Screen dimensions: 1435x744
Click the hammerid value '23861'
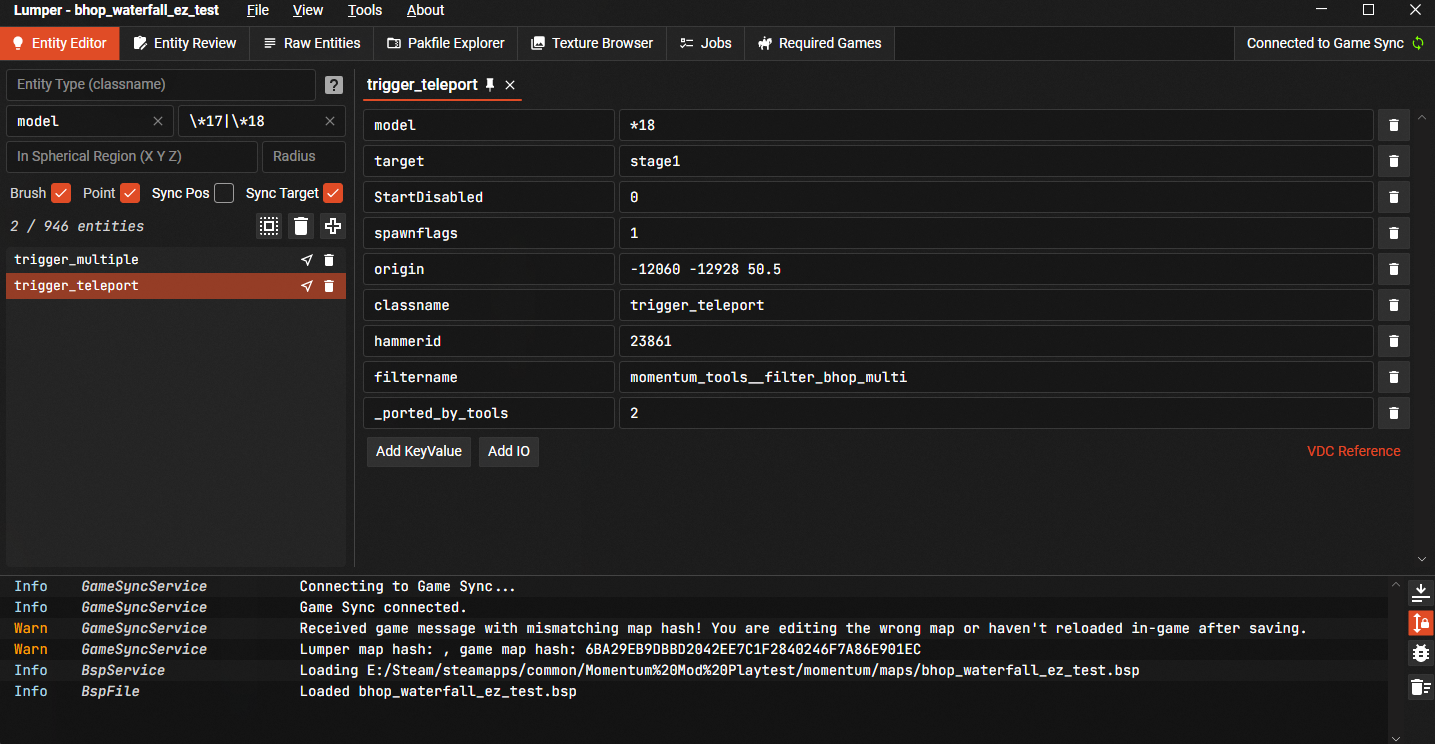click(996, 341)
